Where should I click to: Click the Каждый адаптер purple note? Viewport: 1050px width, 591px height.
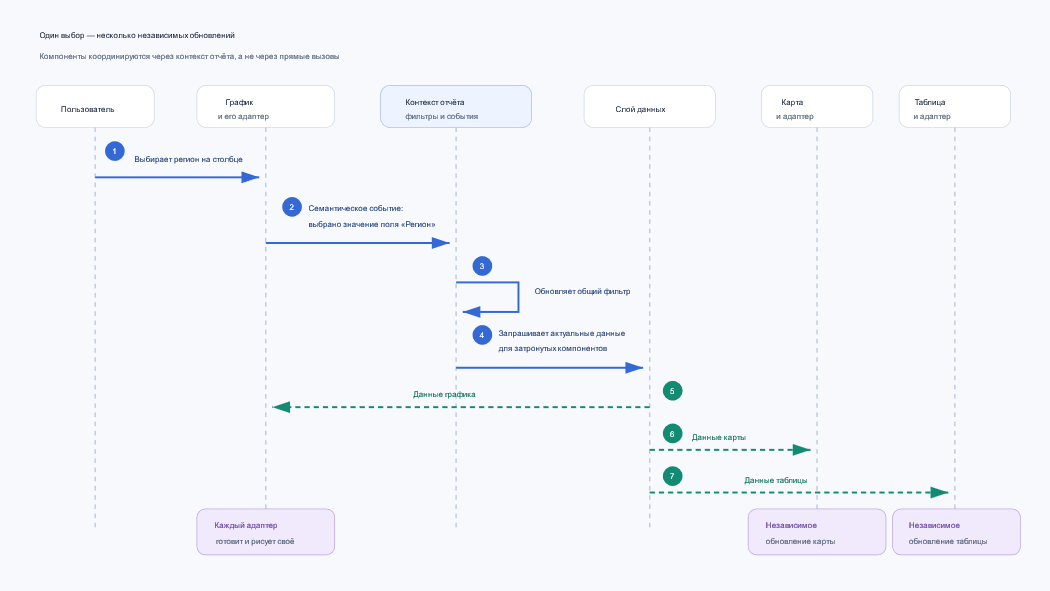[x=266, y=532]
